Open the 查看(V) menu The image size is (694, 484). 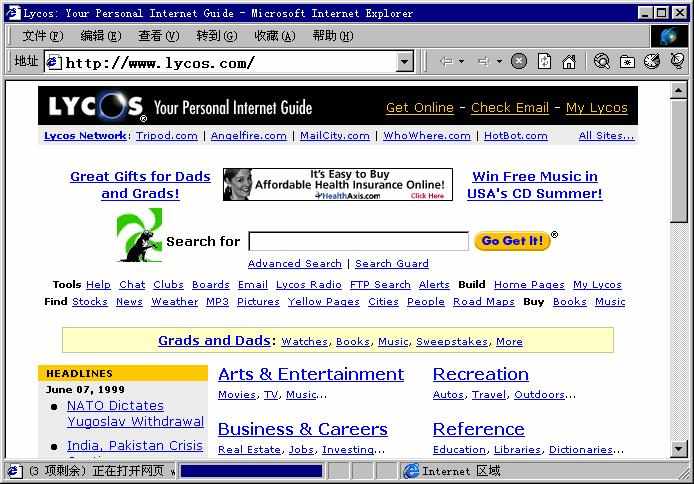click(x=158, y=36)
